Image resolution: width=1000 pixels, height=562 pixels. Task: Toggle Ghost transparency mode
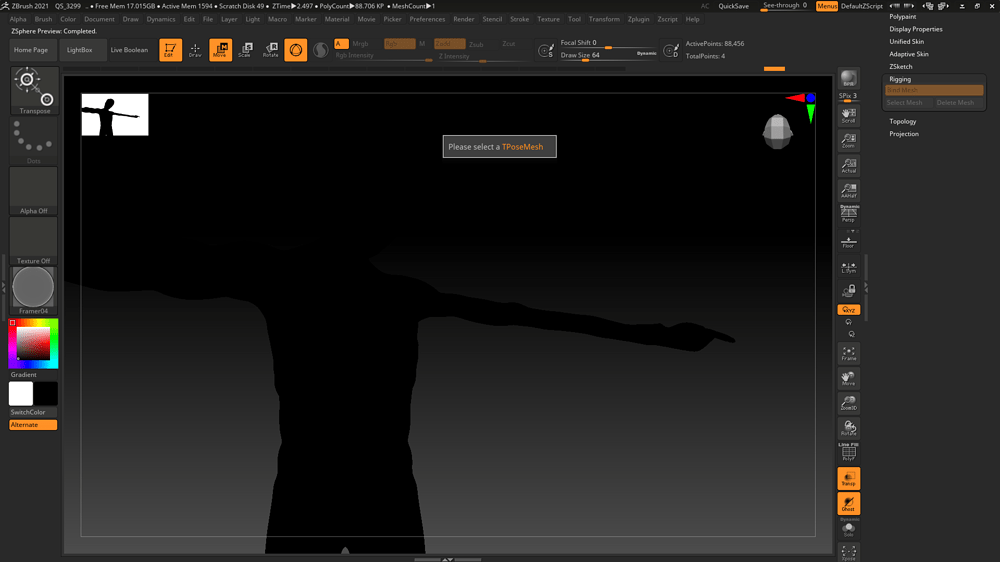pyautogui.click(x=848, y=504)
